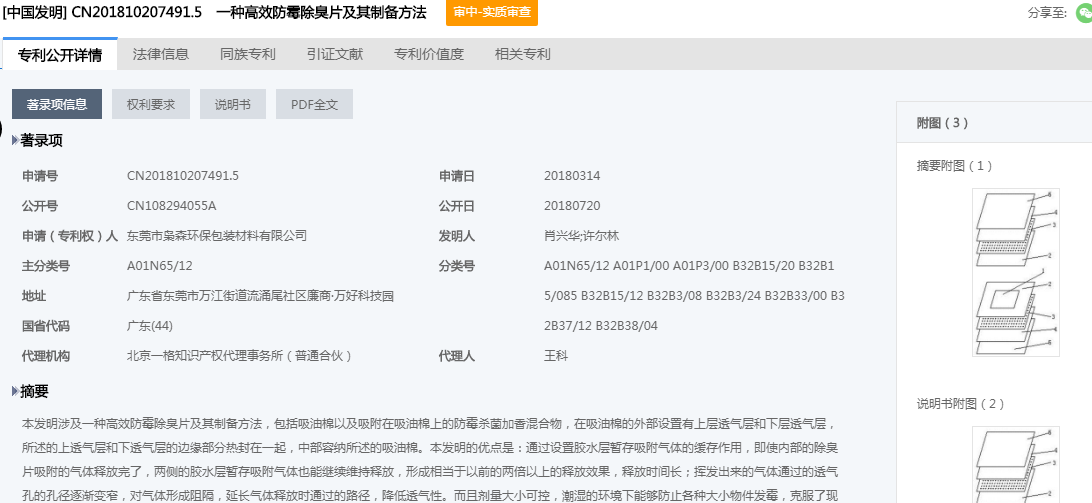Click the WeChat share icon
This screenshot has width=1092, height=503.
(1083, 13)
